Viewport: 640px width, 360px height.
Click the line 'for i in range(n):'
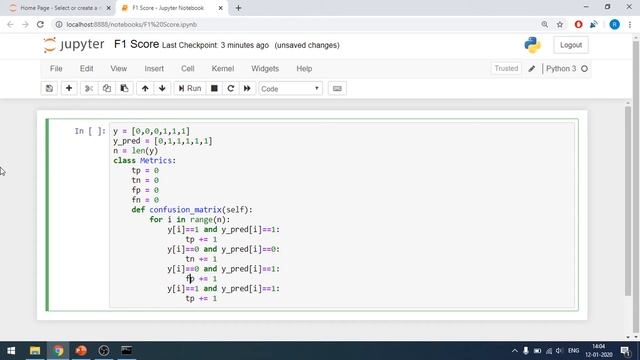(190, 219)
